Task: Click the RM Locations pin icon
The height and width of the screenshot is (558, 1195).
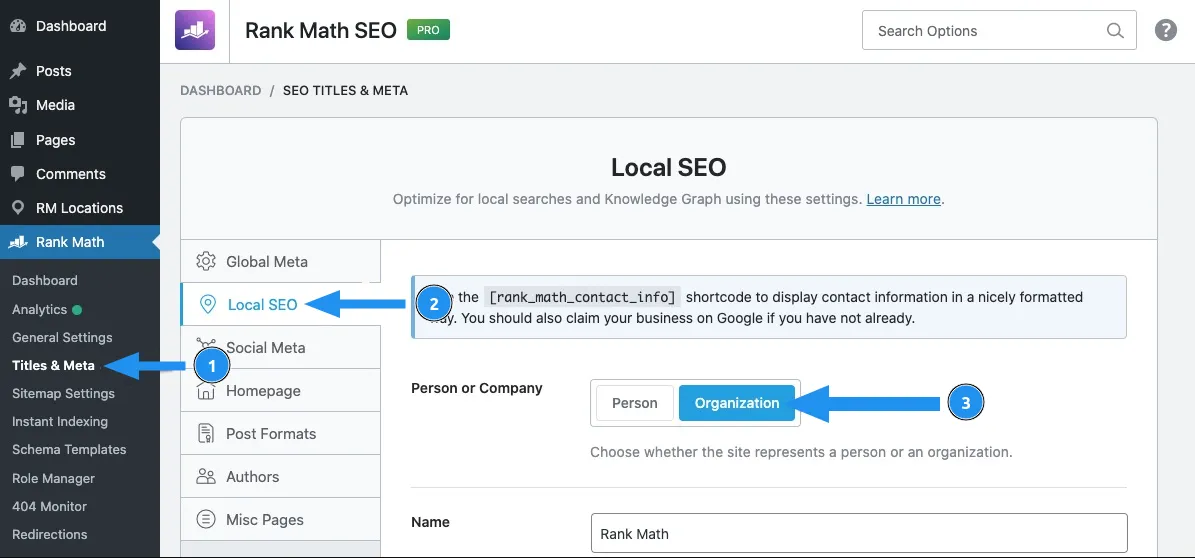Action: pos(18,208)
